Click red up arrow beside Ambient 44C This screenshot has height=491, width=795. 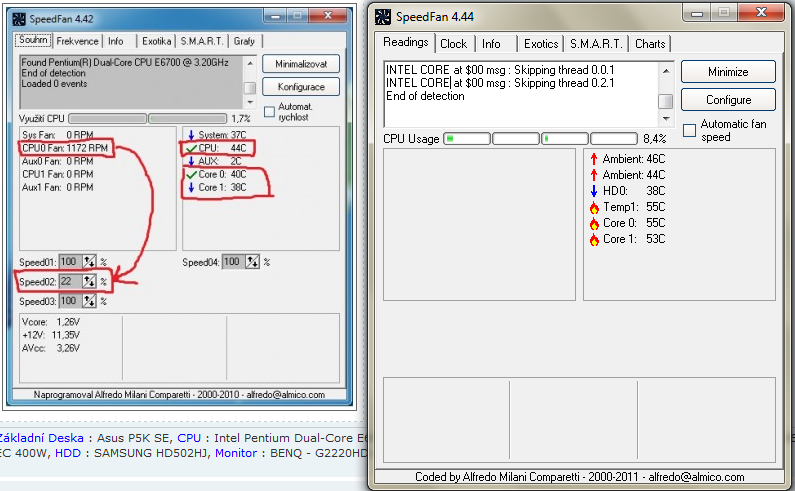pos(594,175)
